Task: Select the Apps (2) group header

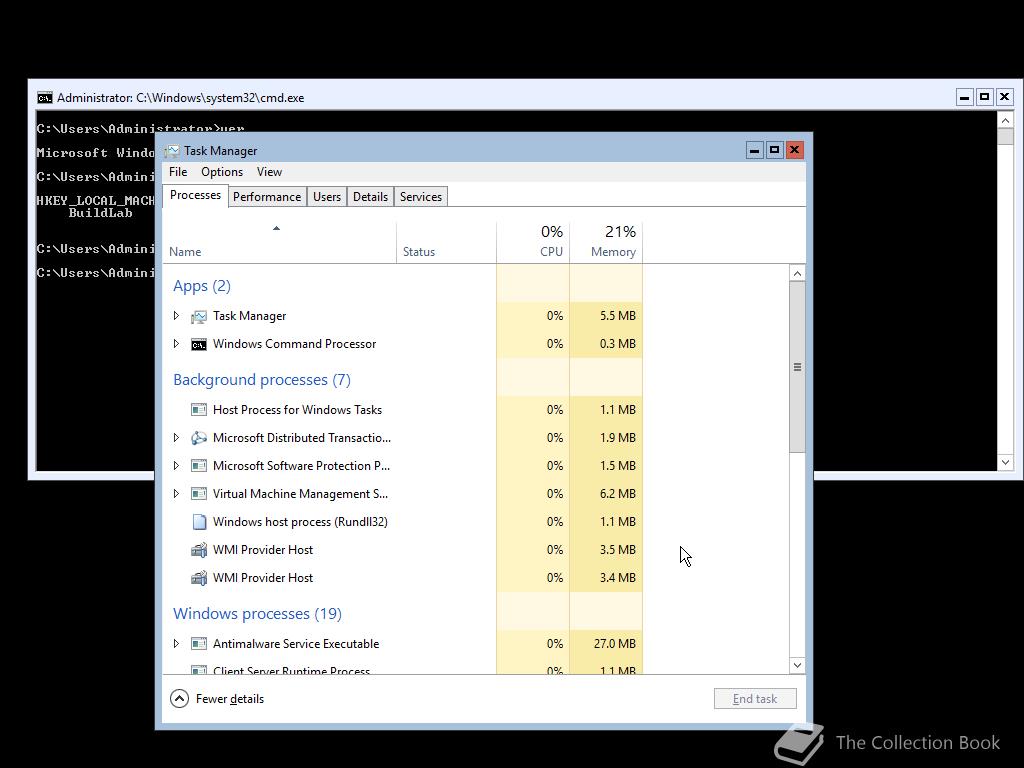Action: pyautogui.click(x=202, y=286)
